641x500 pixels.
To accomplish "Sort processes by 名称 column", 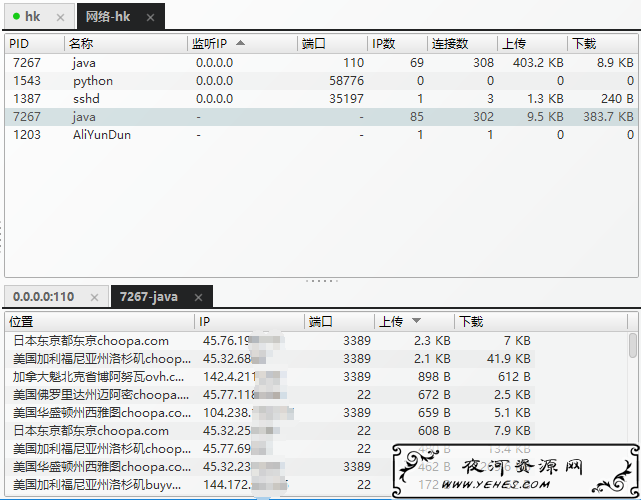I will [x=126, y=43].
